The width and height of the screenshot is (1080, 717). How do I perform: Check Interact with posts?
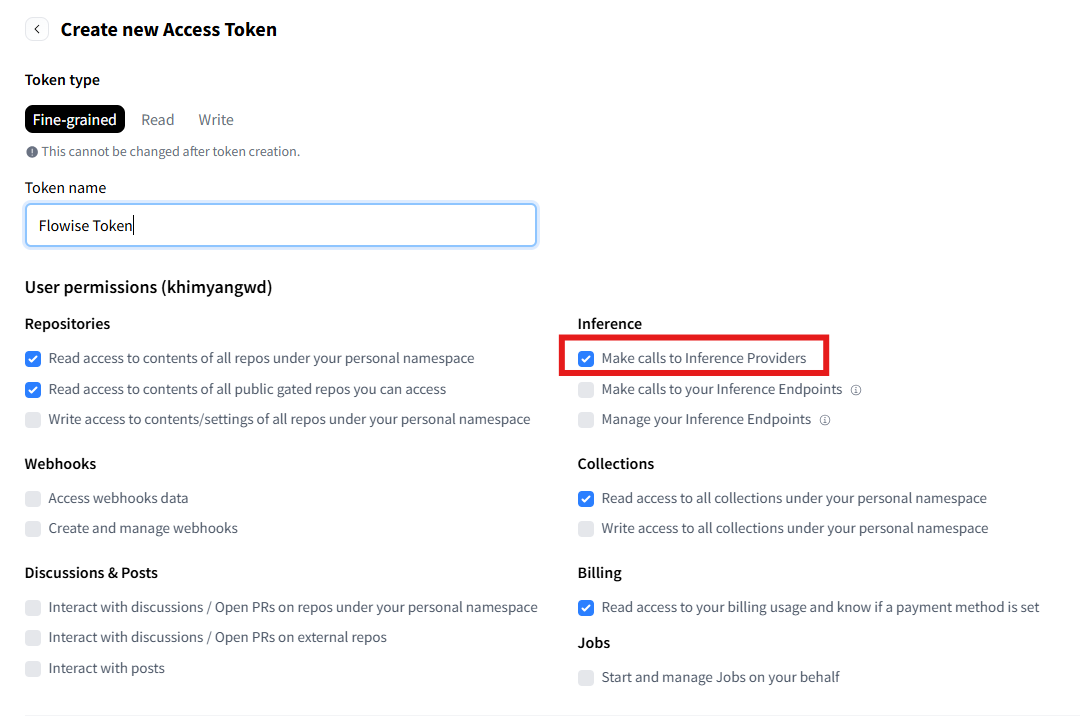34,668
